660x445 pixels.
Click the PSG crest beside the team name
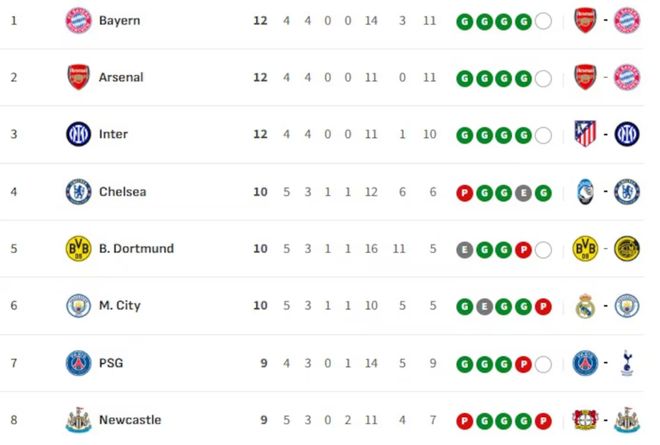click(78, 363)
